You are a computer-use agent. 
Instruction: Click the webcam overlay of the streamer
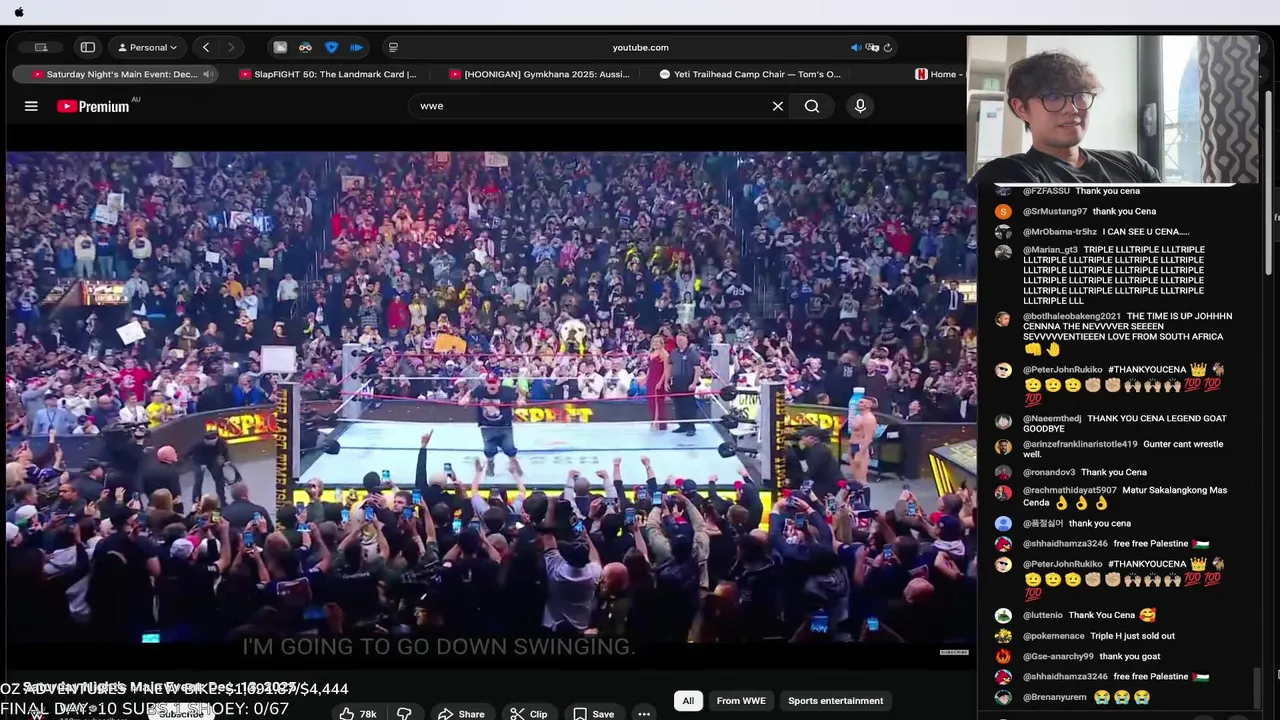coord(1112,109)
